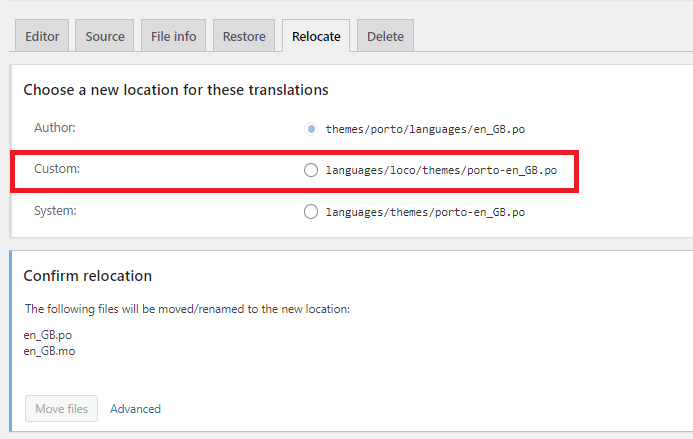Click the en_GB.mo file name in the list
Viewport: 693px width, 439px height.
coord(49,351)
